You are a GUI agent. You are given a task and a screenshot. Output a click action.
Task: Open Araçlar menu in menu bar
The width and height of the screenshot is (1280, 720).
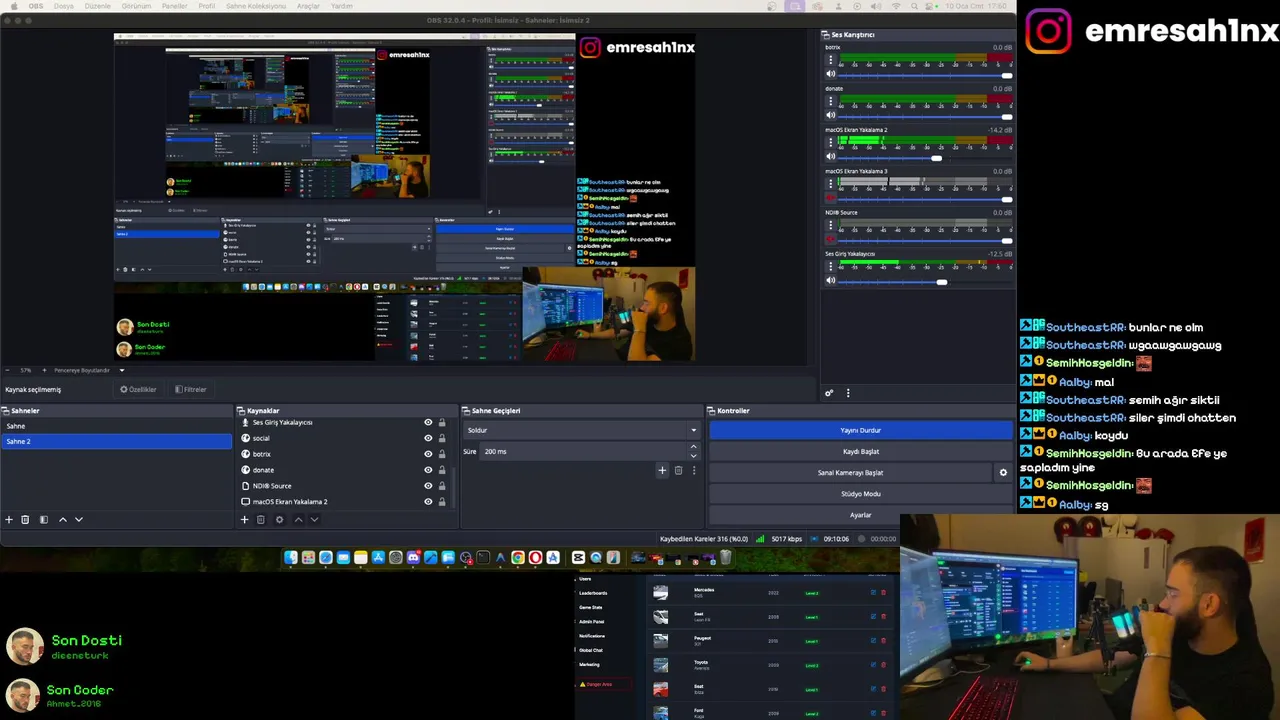[308, 6]
